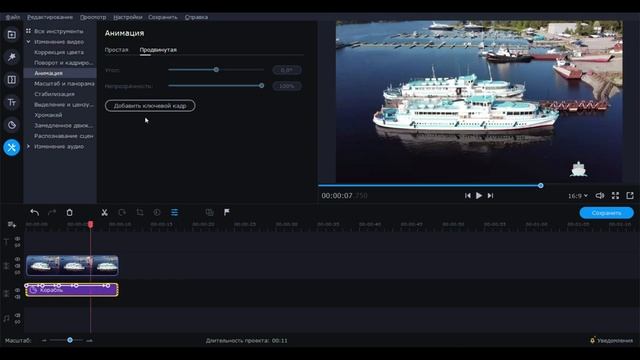Click the add track icon
The width and height of the screenshot is (640, 360).
coord(11,224)
